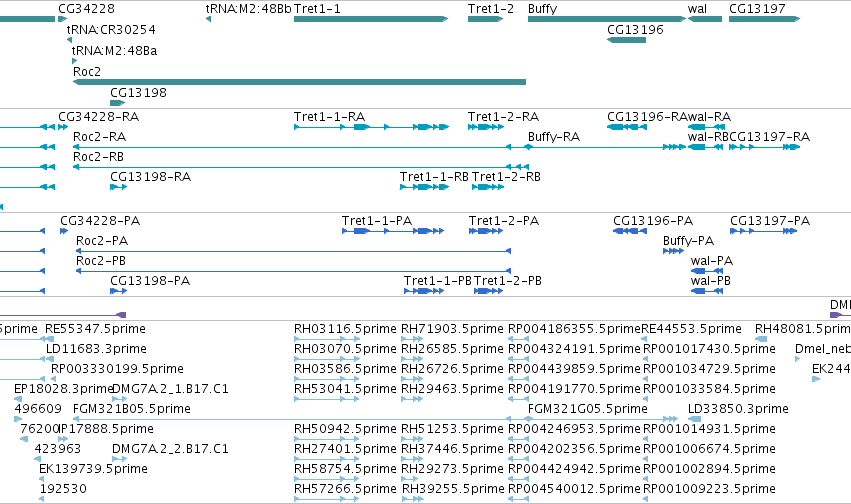The image size is (851, 504).
Task: Select the CG13197-PA protein label
Action: click(x=770, y=221)
